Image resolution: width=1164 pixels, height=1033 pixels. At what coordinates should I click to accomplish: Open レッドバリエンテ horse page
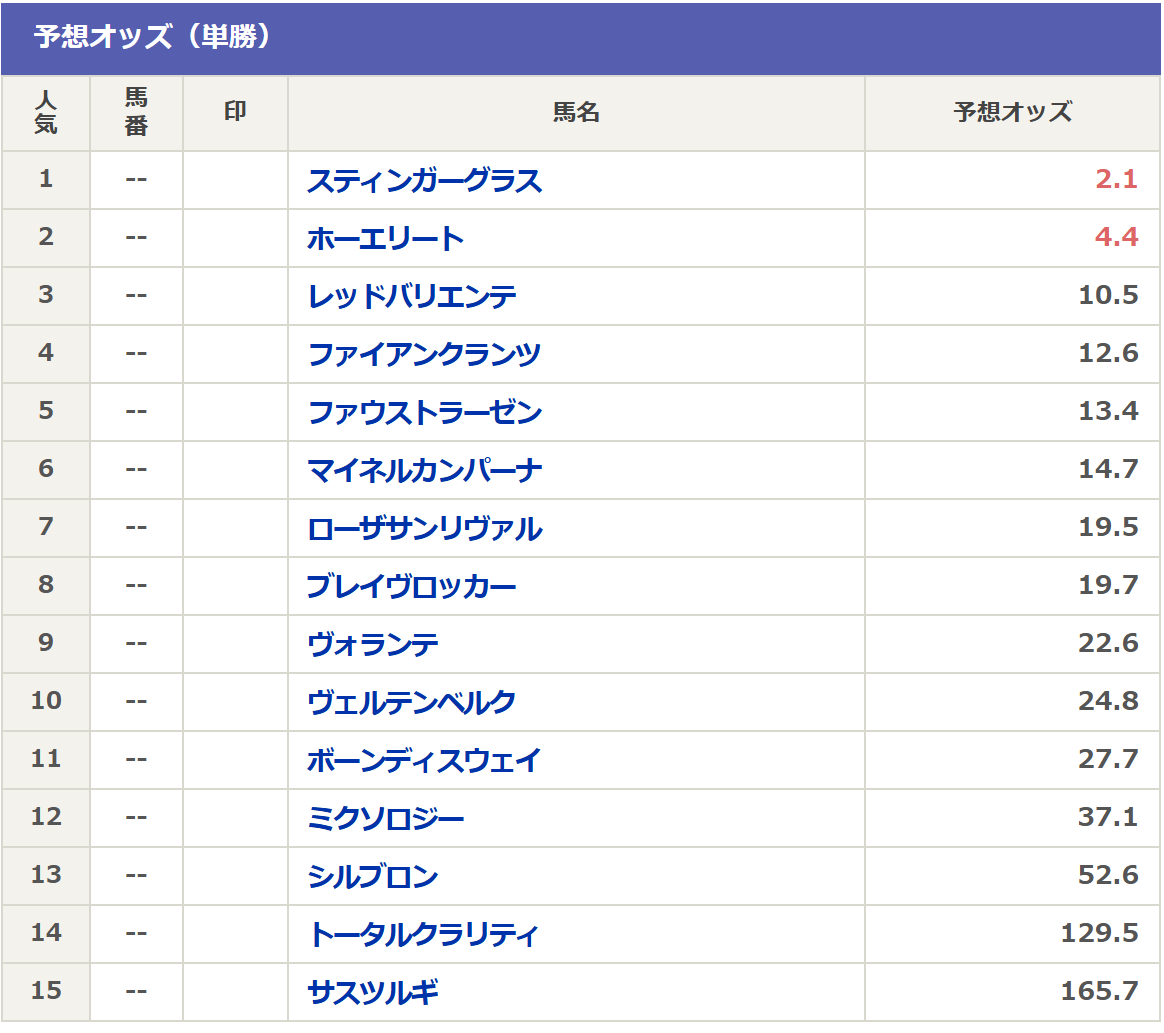click(412, 297)
